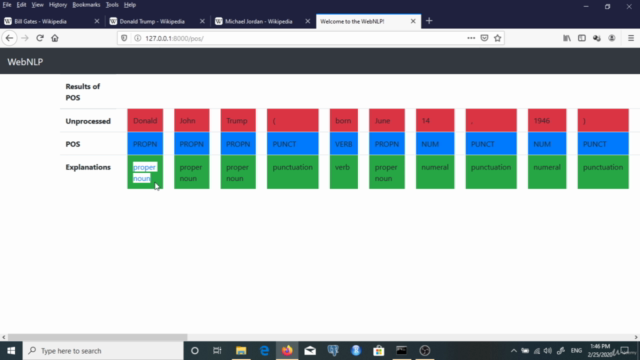This screenshot has width=640, height=360.
Task: Open File Explorer from taskbar
Action: 241,351
